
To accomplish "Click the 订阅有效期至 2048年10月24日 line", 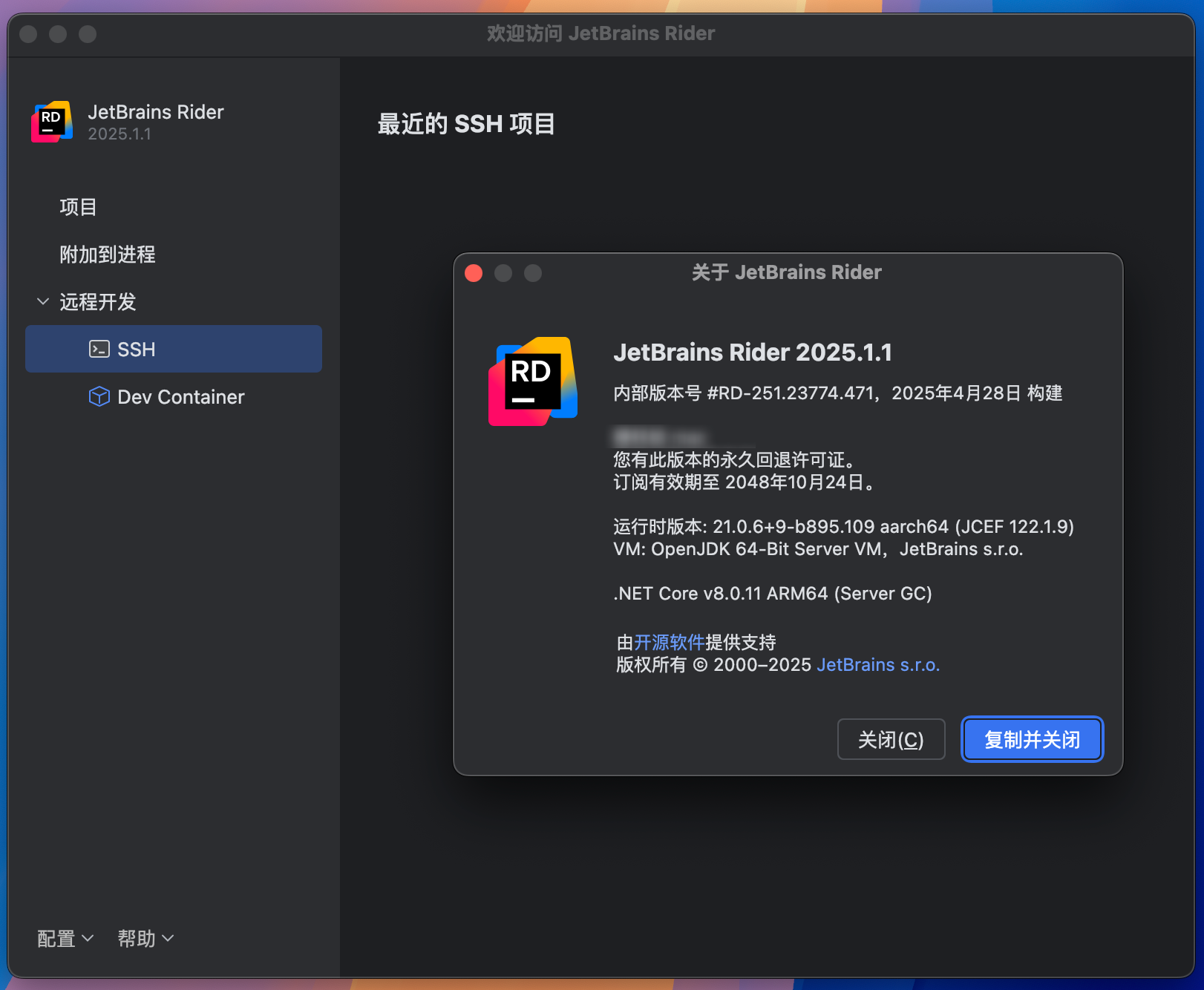I will coord(745,482).
